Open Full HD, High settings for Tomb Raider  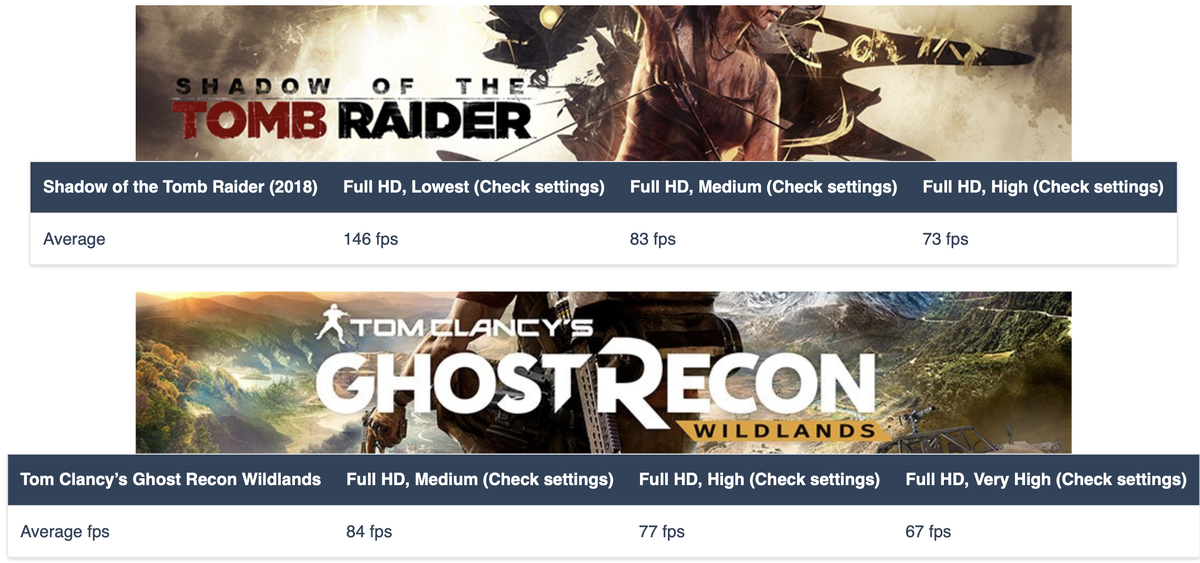[1043, 187]
